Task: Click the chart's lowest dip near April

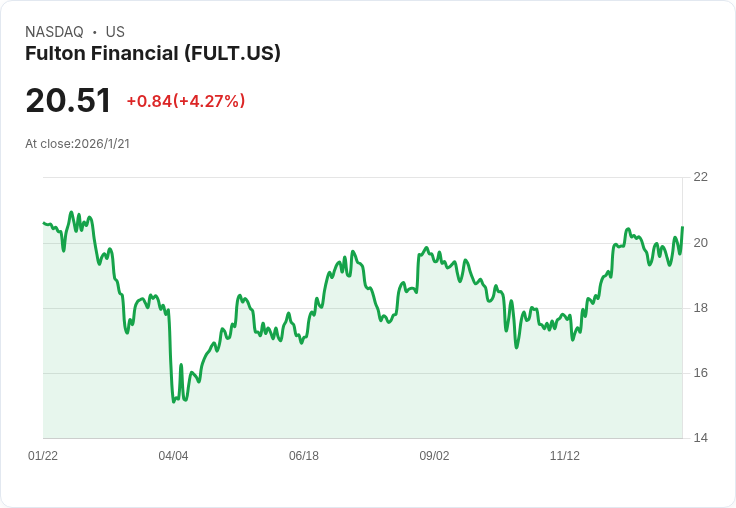Action: 174,402
